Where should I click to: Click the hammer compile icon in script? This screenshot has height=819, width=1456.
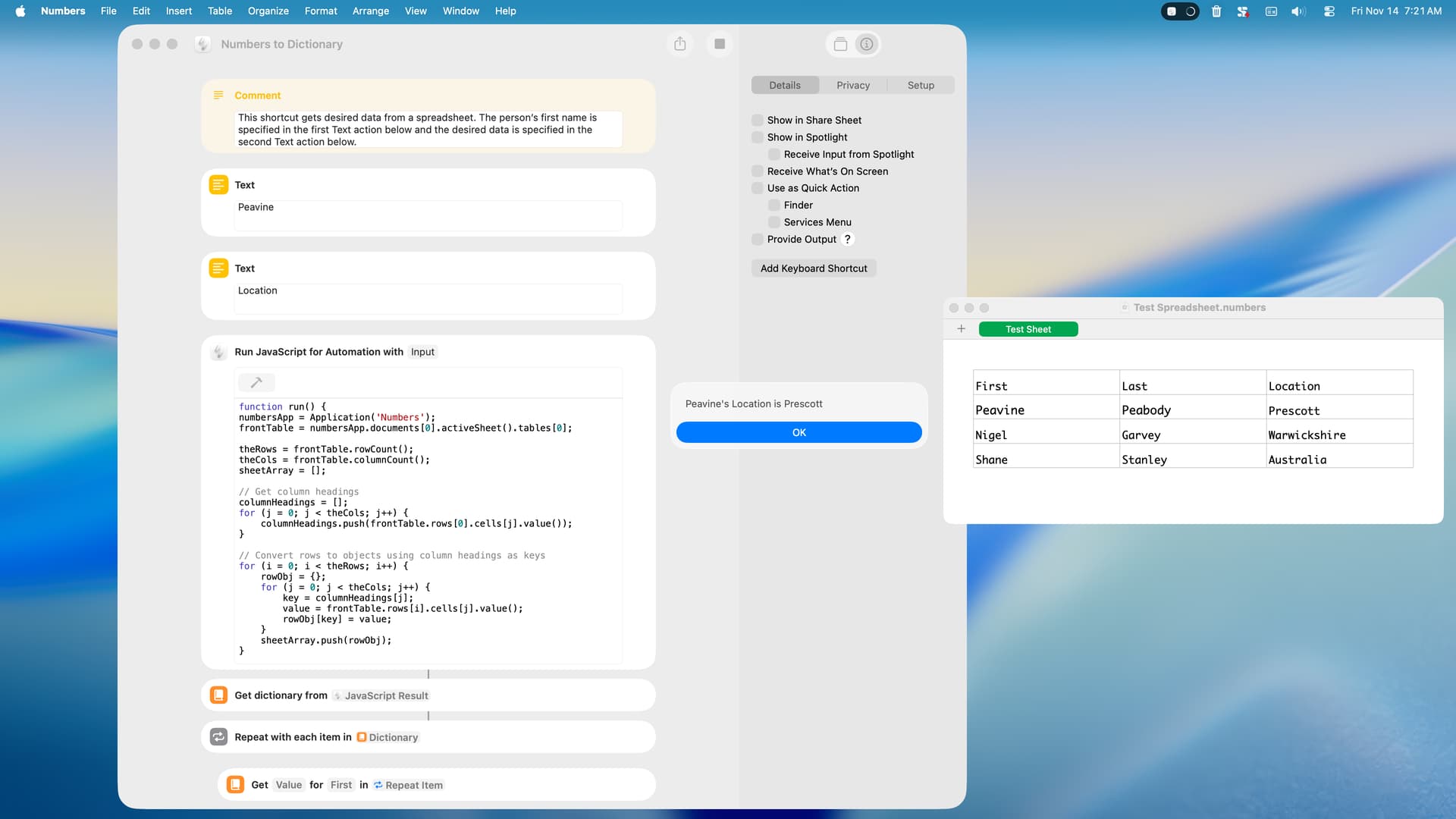pos(256,382)
